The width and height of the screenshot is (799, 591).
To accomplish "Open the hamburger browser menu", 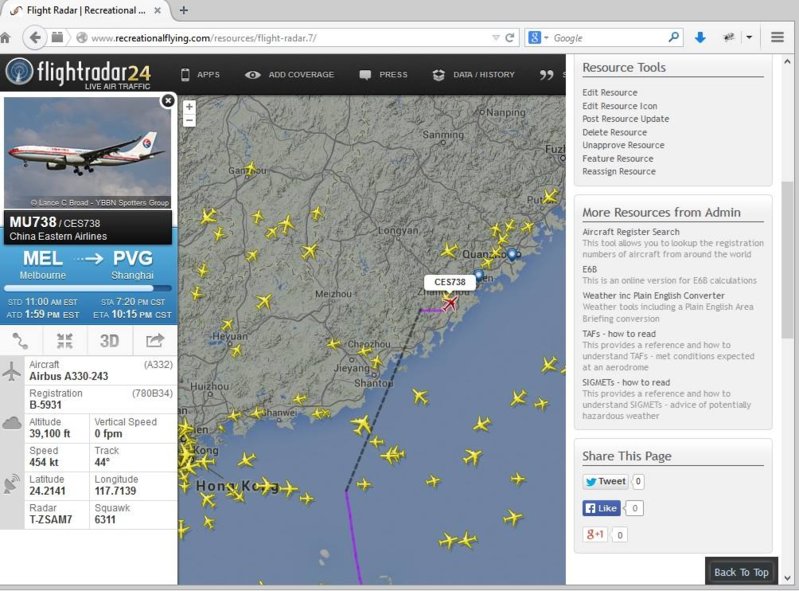I will 777,37.
